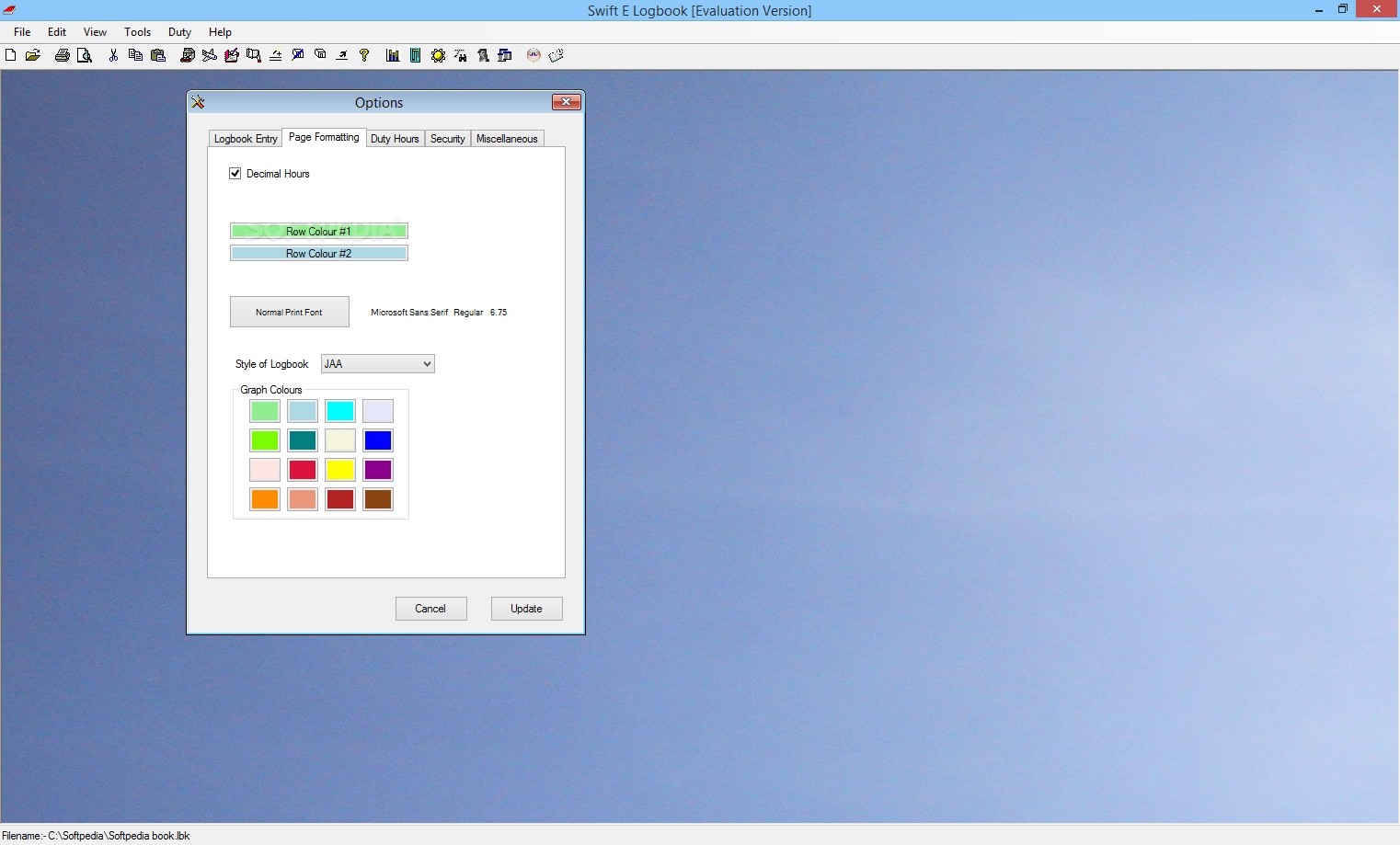Image resolution: width=1400 pixels, height=845 pixels.
Task: Click the binoculars find icon
Action: (x=460, y=55)
